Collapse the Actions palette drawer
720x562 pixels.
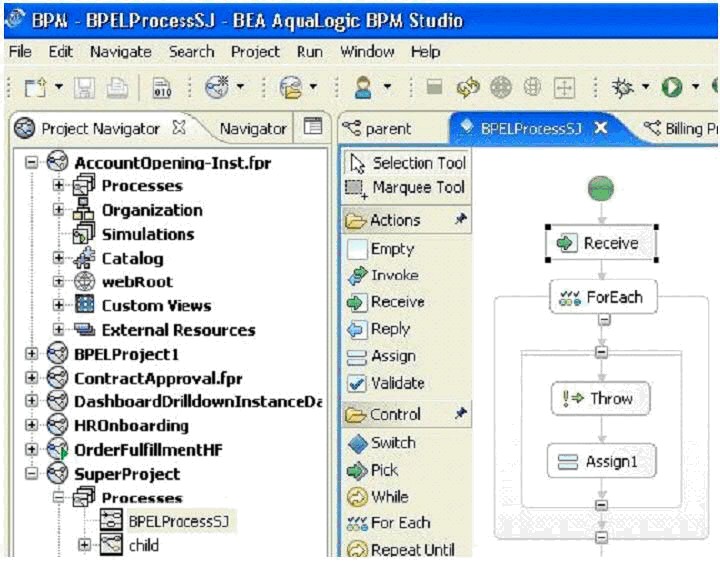[x=396, y=220]
